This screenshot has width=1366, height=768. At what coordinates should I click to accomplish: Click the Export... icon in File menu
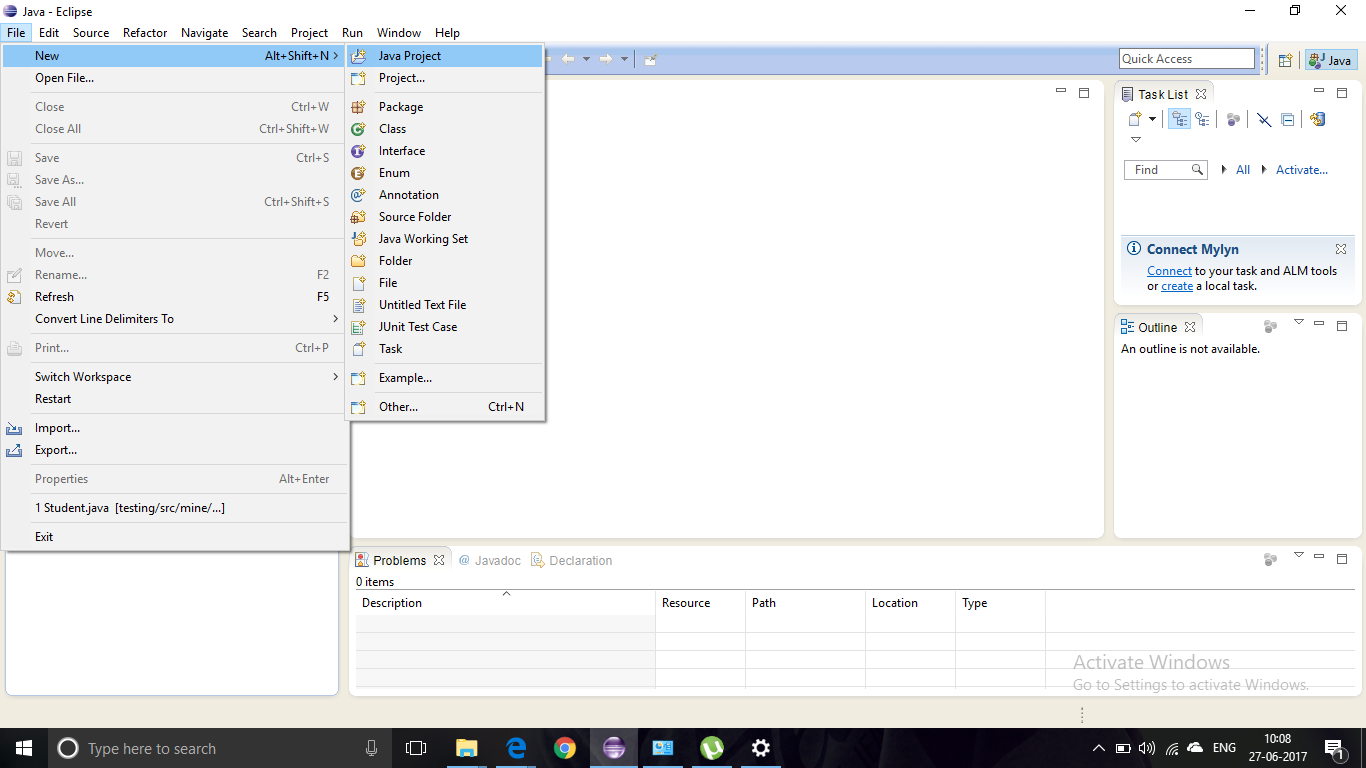(14, 450)
